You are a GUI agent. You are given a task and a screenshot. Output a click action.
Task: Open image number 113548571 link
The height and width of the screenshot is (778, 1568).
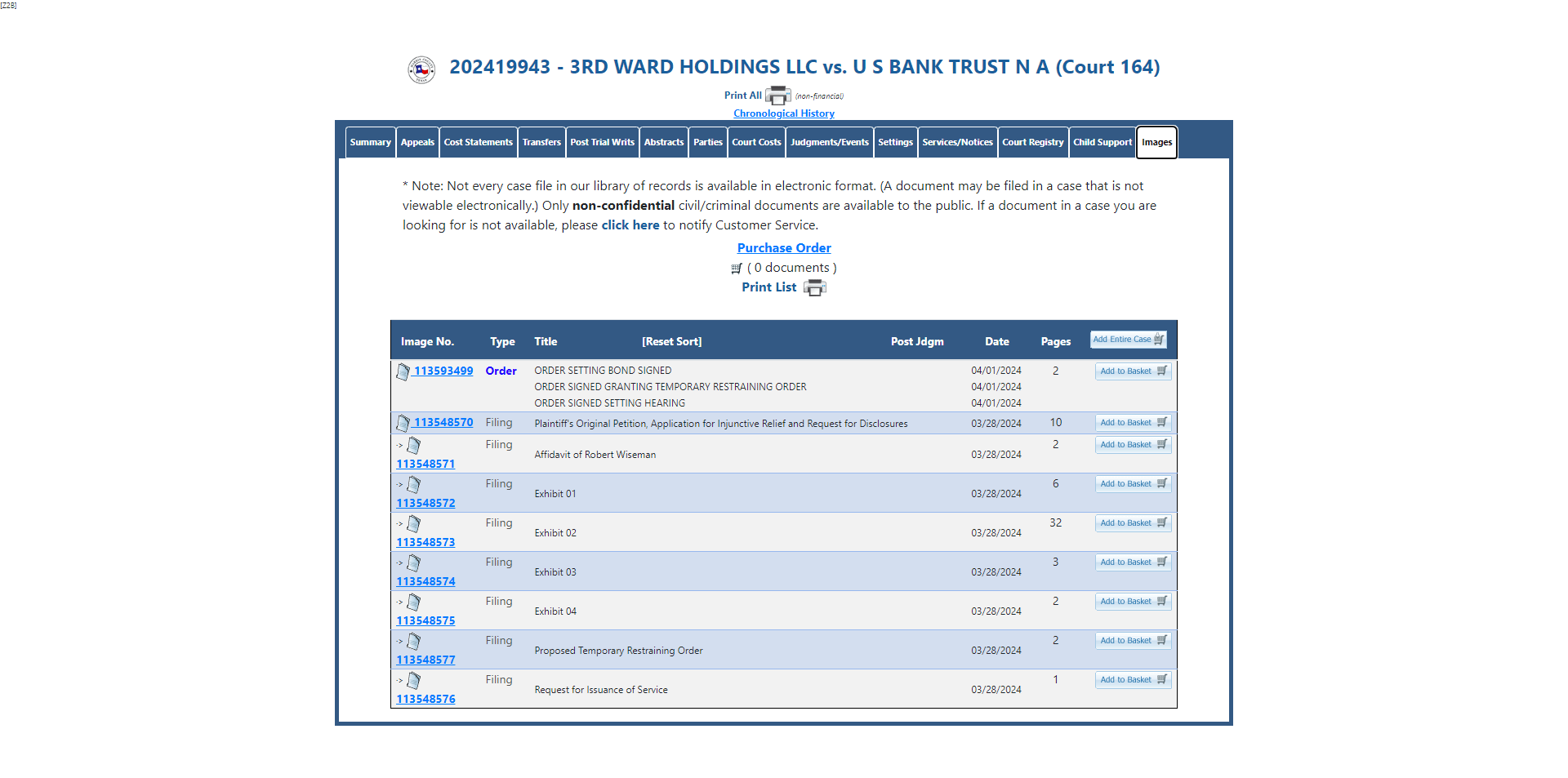425,464
